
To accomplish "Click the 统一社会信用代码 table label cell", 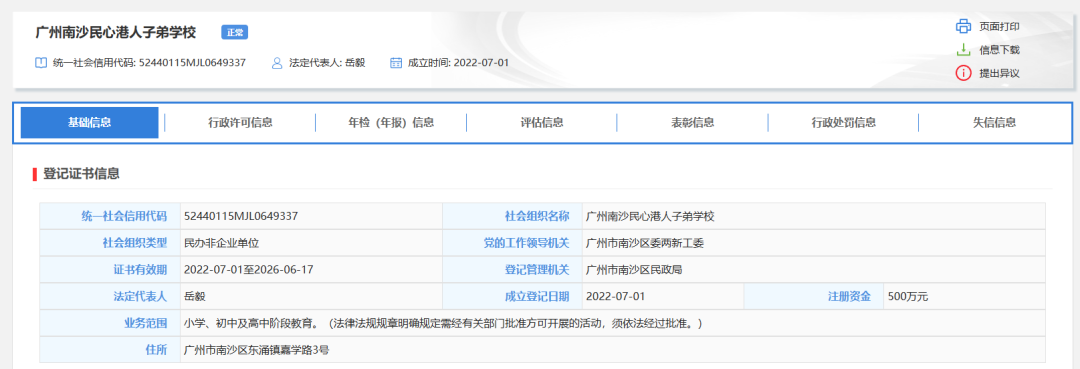I will click(110, 216).
